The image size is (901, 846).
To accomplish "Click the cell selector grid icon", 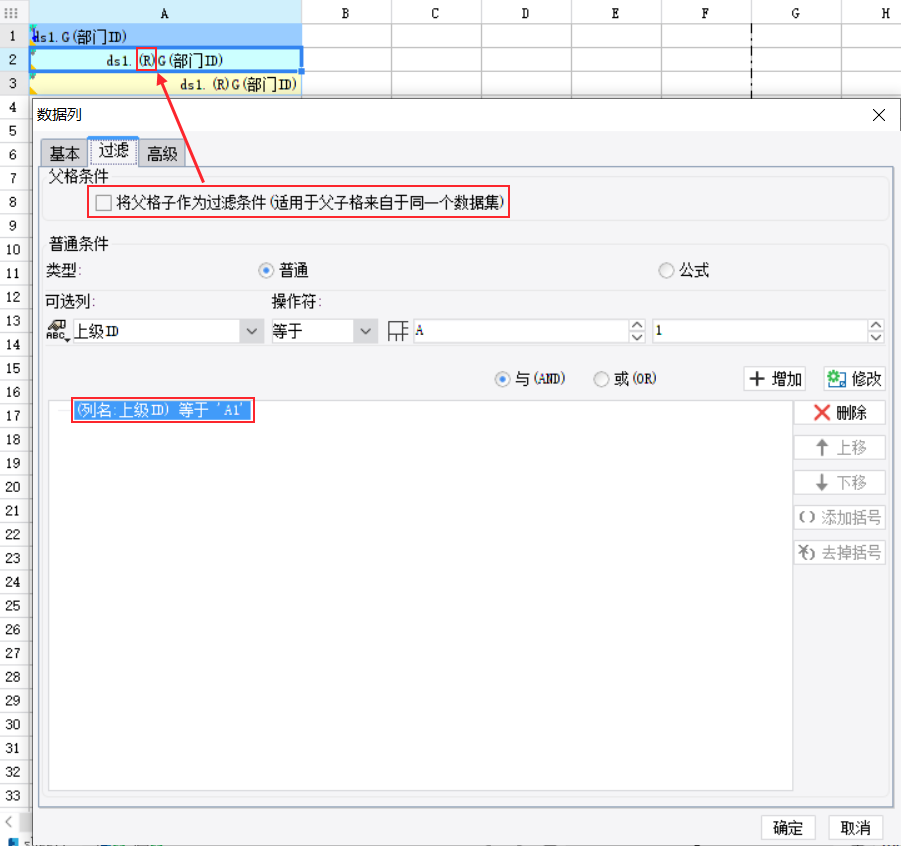I will click(398, 331).
